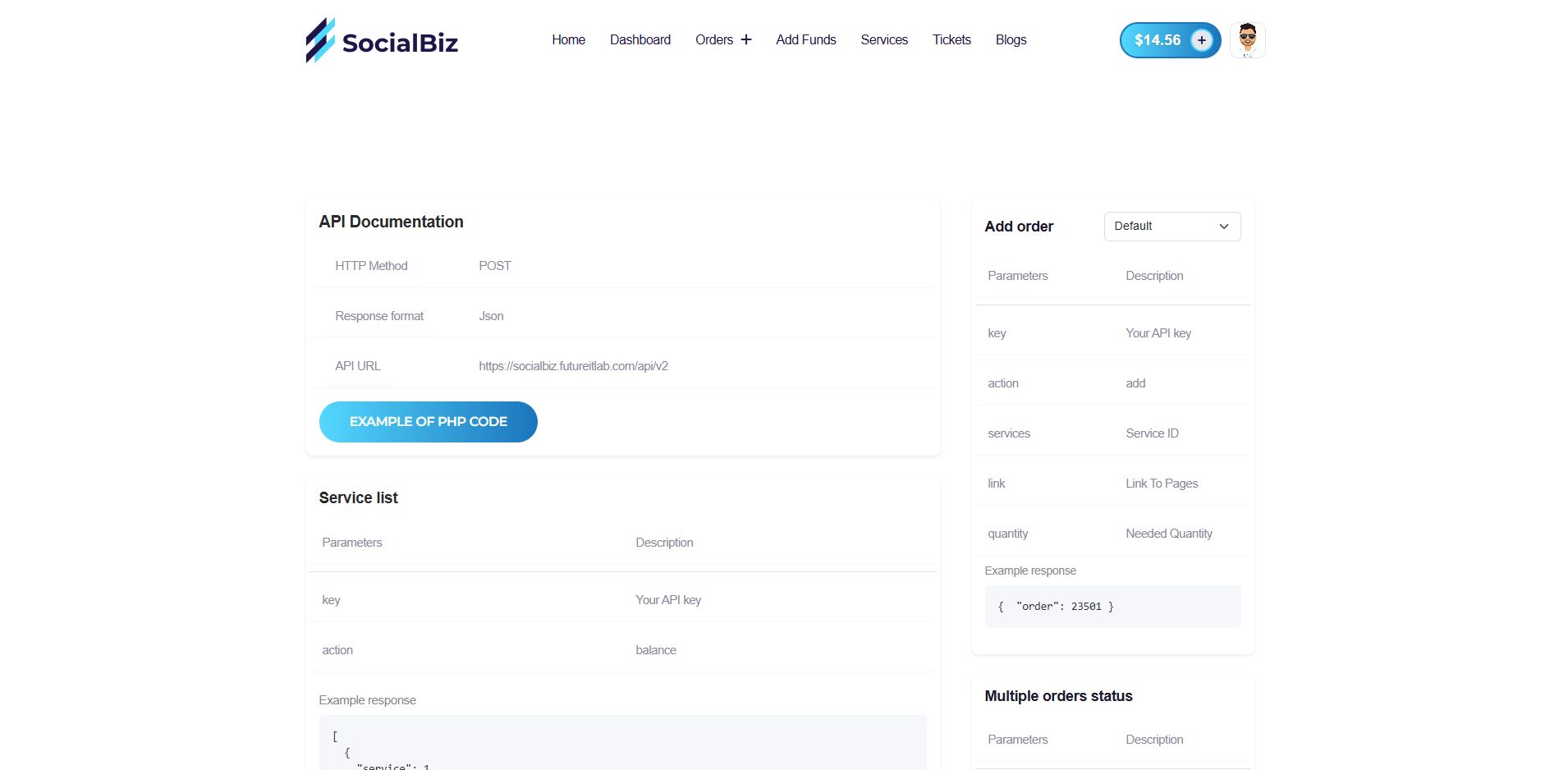Navigate to Add Funds

[x=805, y=39]
